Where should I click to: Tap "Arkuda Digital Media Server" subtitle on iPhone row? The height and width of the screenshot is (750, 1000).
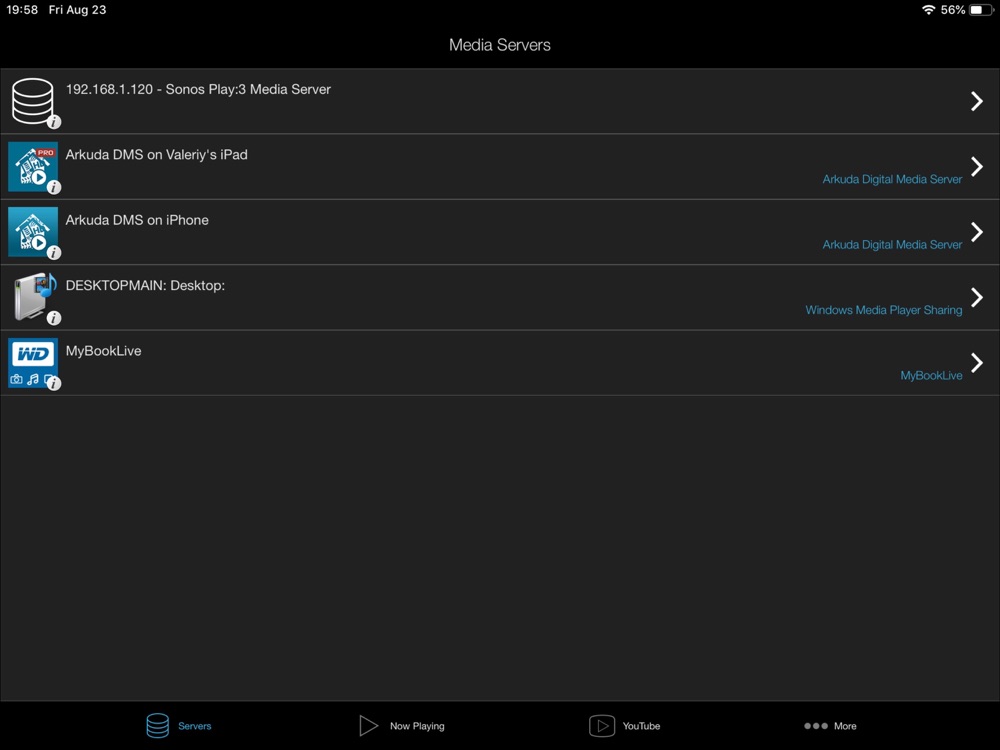pyautogui.click(x=892, y=245)
